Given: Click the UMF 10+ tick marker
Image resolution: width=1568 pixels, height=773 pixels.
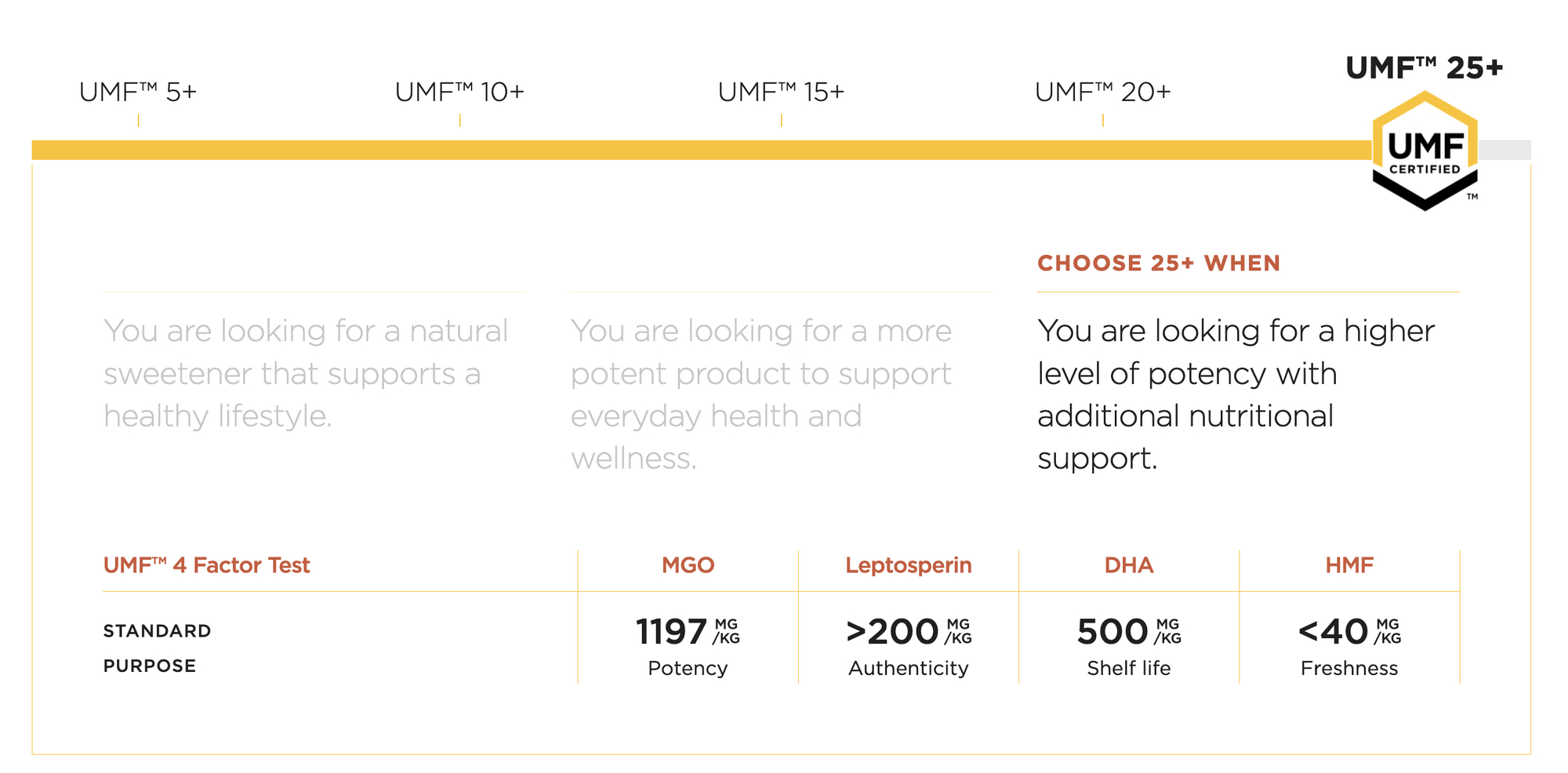Looking at the screenshot, I should pos(459,120).
